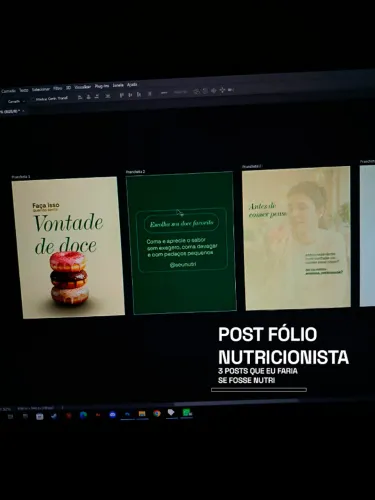Viewport: 375px width, 500px height.
Task: Select the stacked donuts image
Action: coord(69,278)
